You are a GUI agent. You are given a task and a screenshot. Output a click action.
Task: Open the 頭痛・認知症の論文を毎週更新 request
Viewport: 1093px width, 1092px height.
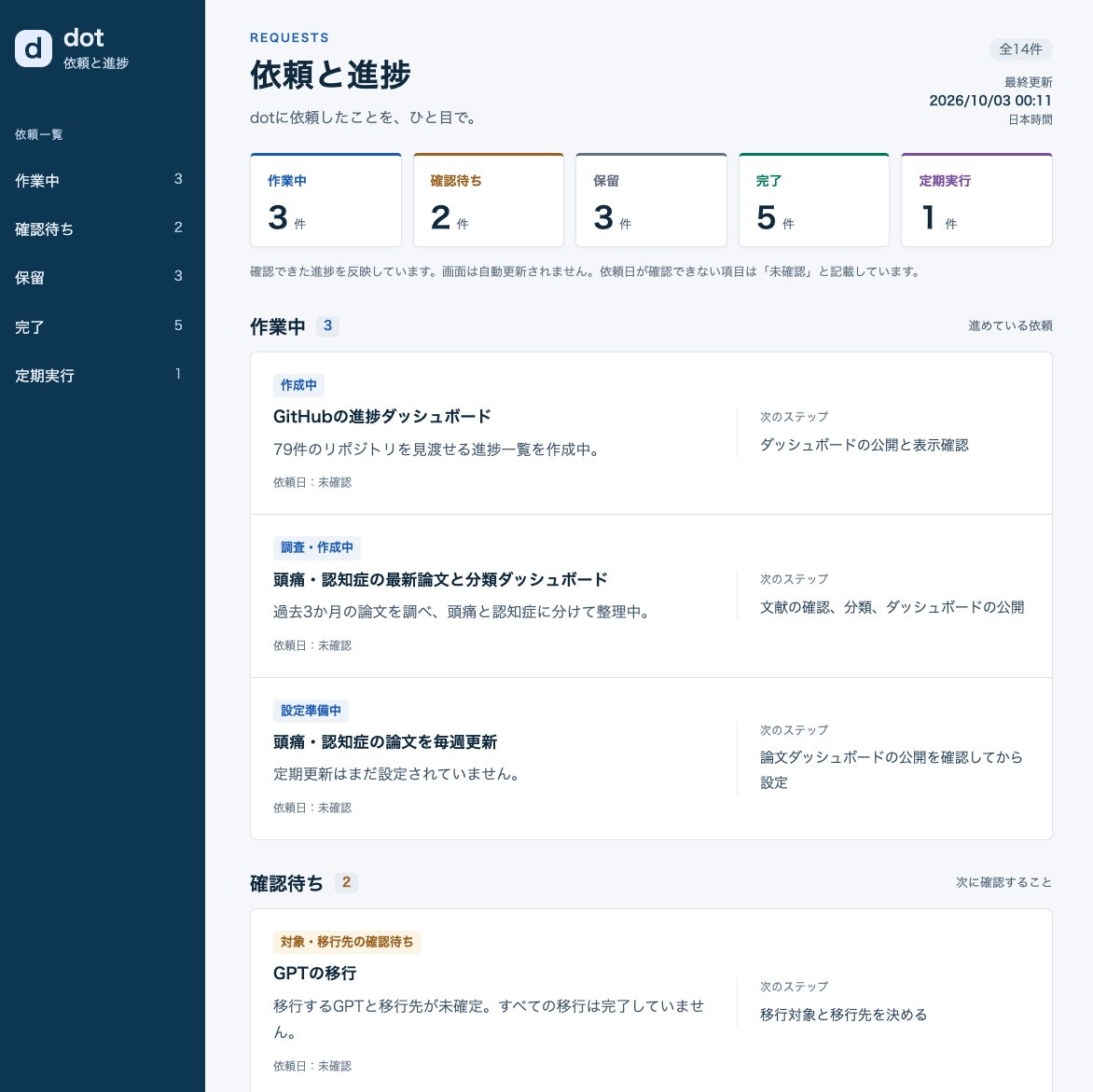click(385, 741)
